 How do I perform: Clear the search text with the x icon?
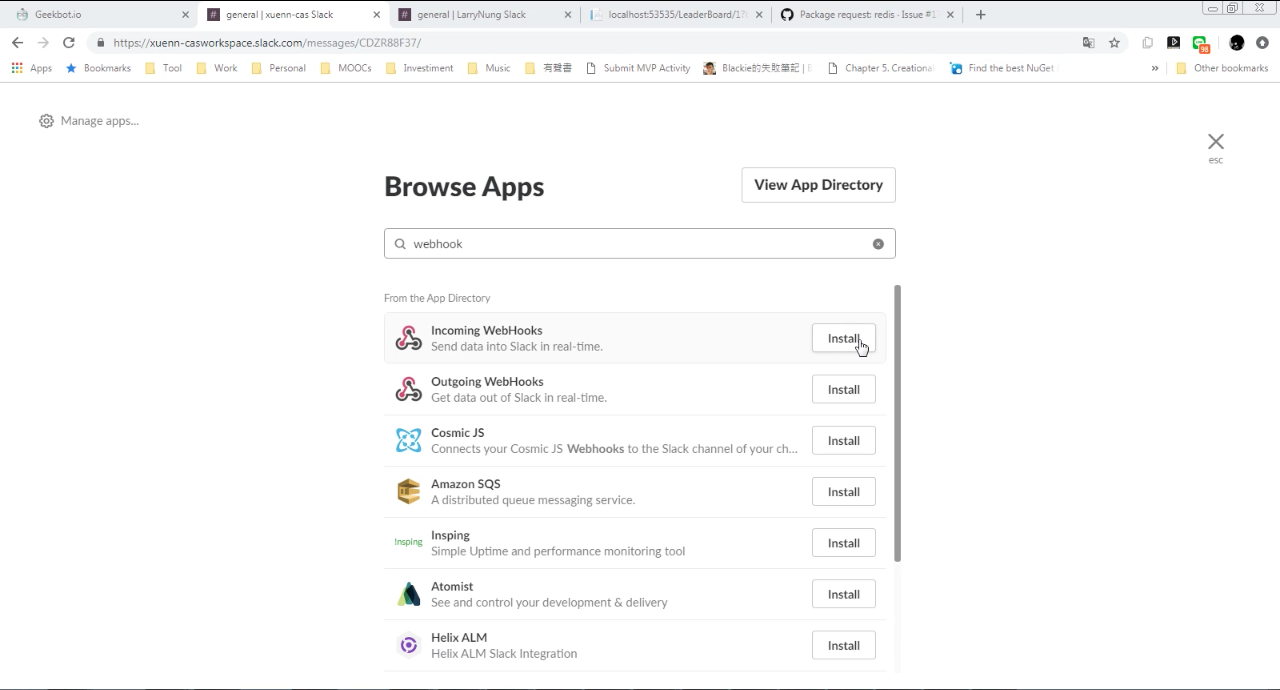(878, 244)
